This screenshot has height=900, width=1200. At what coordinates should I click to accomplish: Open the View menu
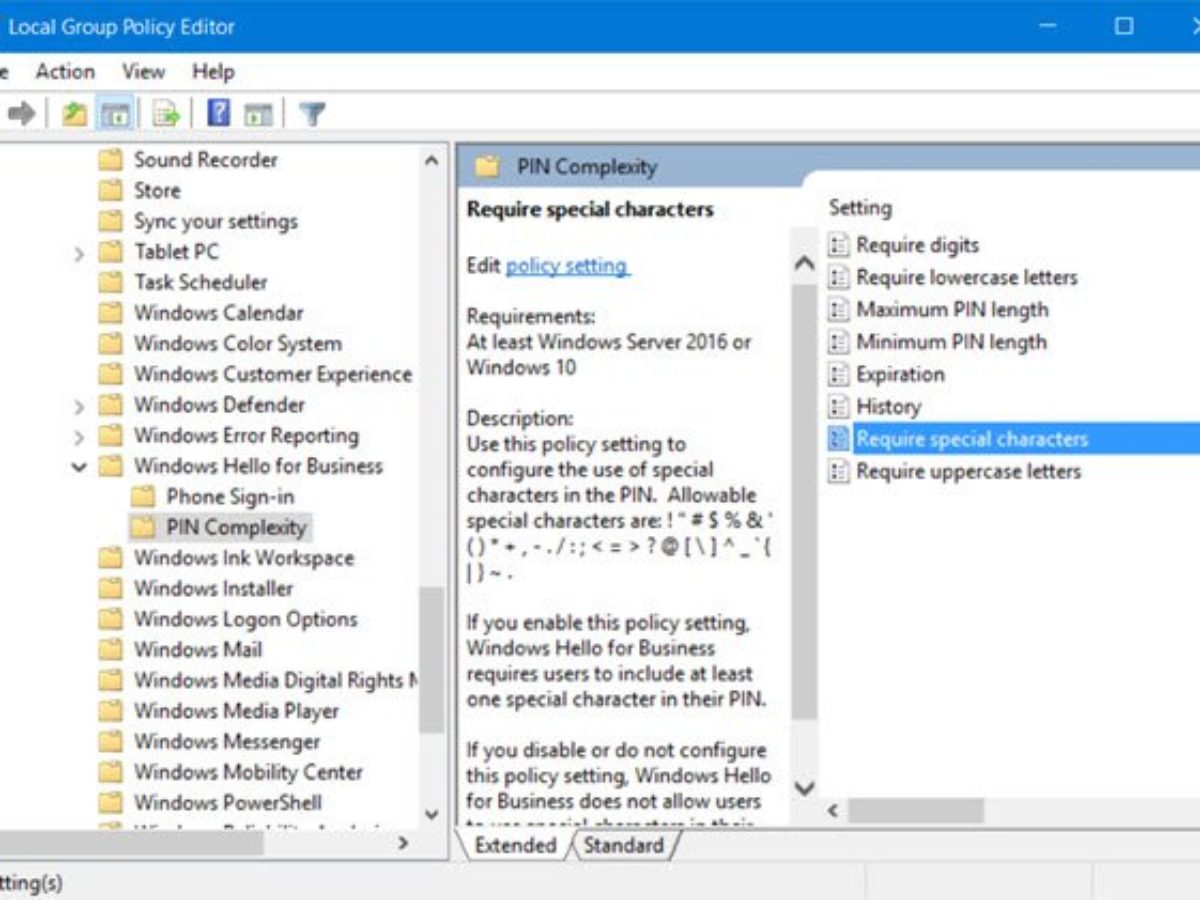[143, 72]
